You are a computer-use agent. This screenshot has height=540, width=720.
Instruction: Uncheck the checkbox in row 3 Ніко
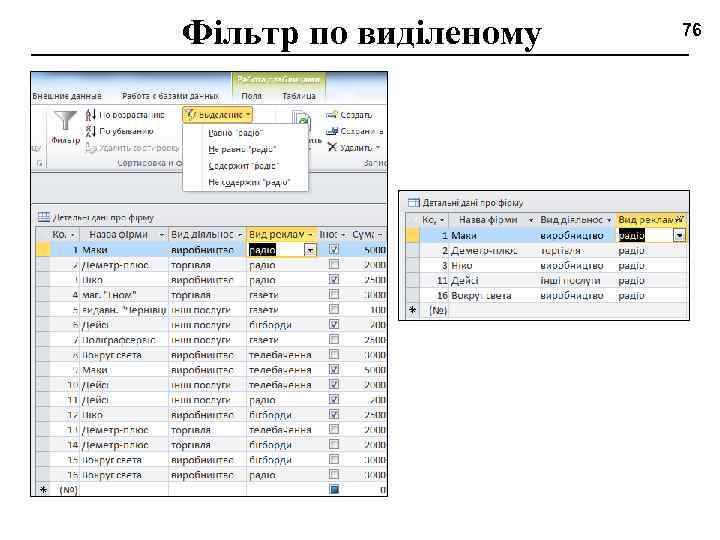(x=334, y=279)
